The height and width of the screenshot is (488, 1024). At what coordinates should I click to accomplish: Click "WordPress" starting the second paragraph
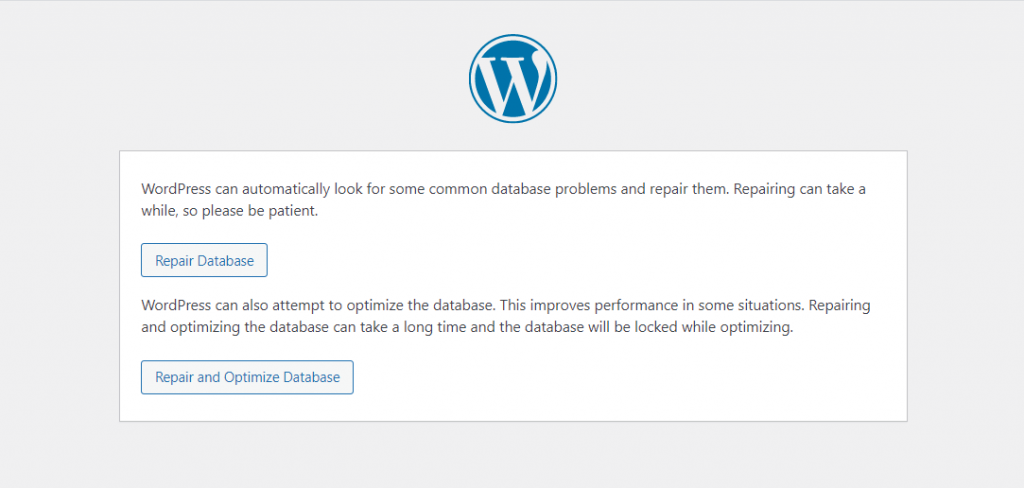[x=176, y=305]
